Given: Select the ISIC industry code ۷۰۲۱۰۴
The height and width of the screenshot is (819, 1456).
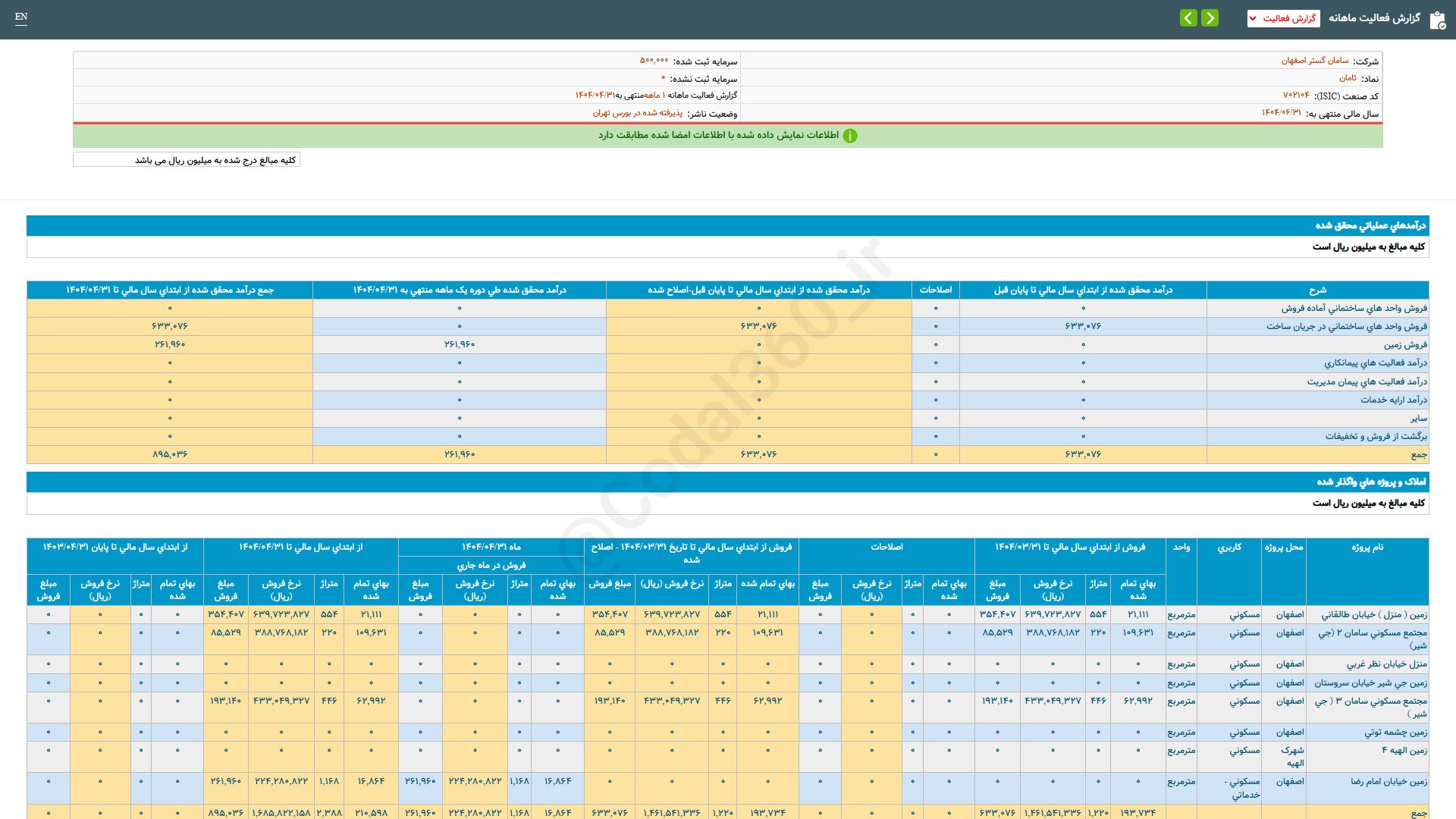Looking at the screenshot, I should tap(1296, 96).
